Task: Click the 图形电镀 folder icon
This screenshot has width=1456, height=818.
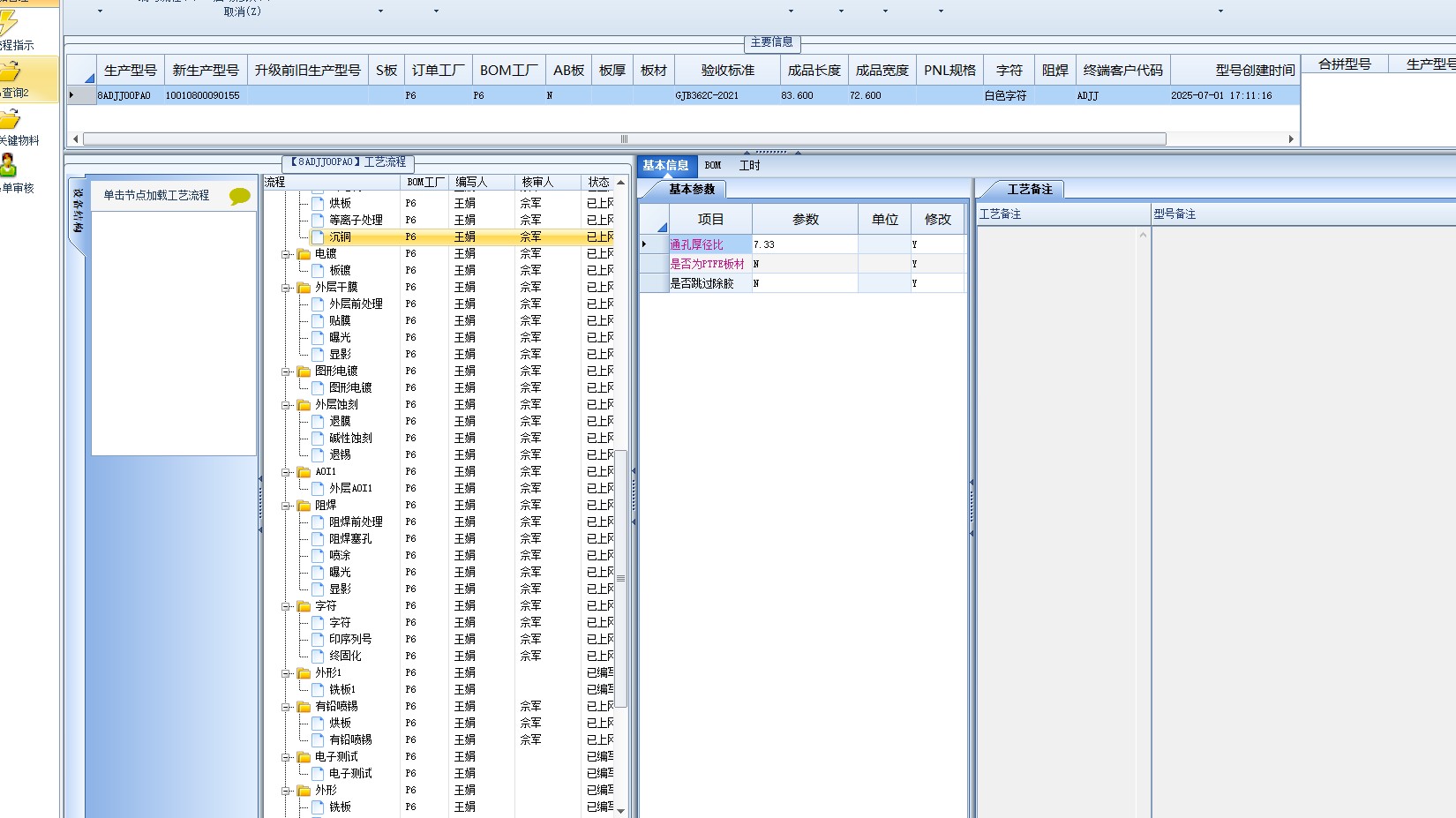Action: click(304, 371)
